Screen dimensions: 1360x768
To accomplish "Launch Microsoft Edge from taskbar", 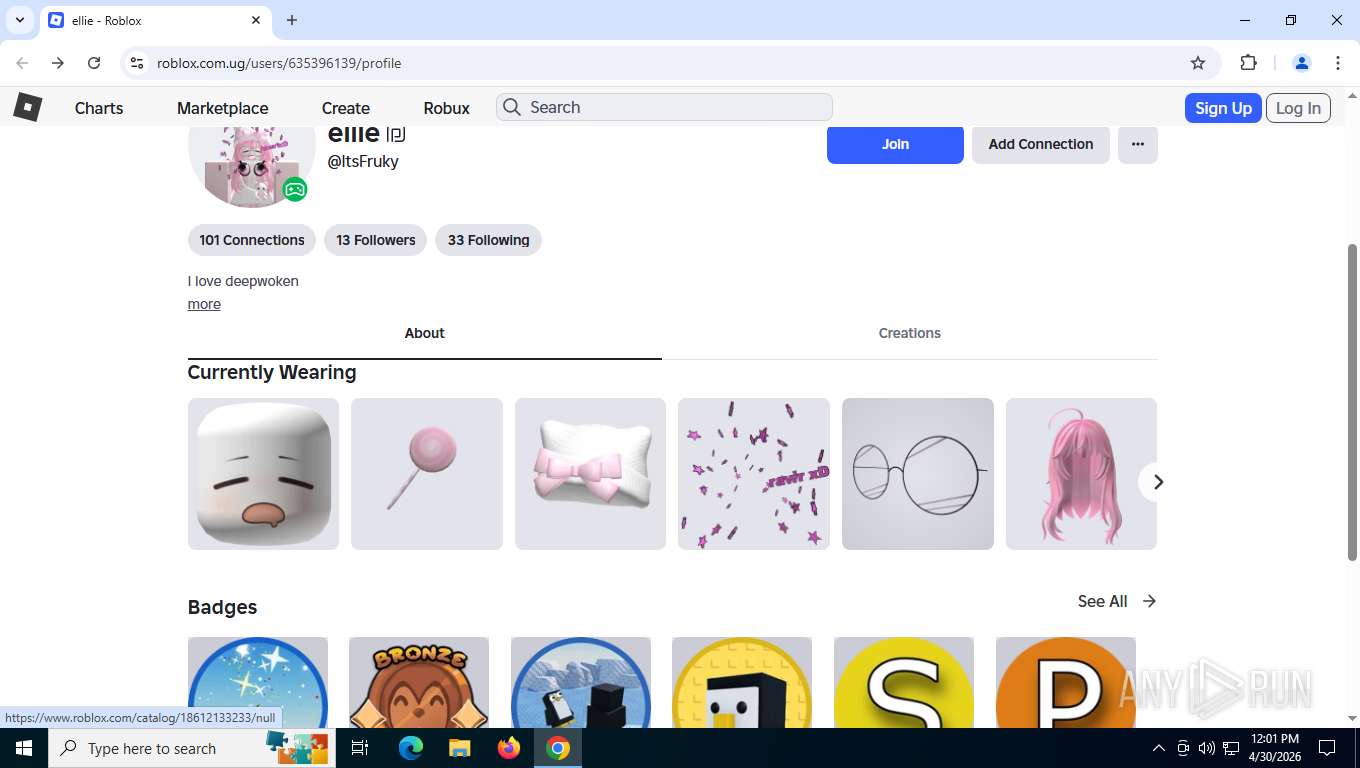I will pos(411,748).
